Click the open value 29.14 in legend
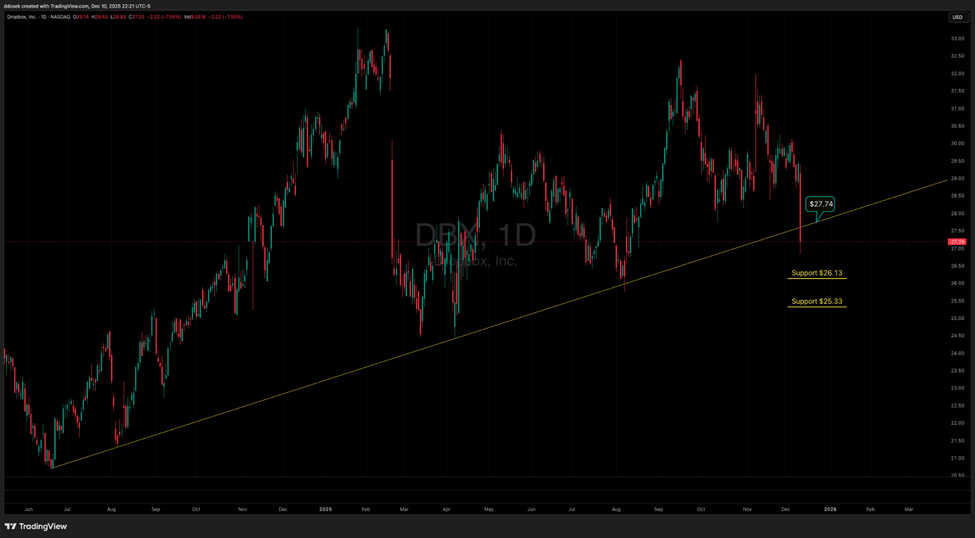Screen dimensions: 975x538 click(82, 17)
